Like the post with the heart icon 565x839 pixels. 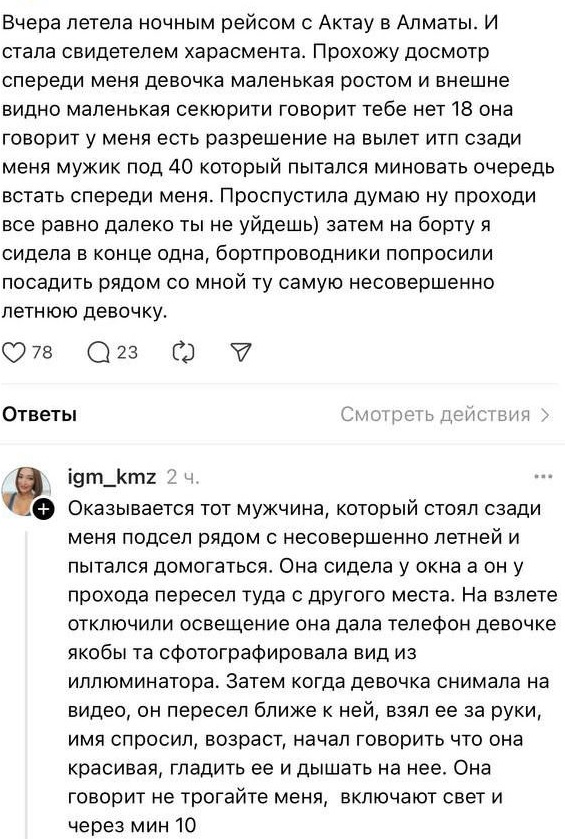14,353
